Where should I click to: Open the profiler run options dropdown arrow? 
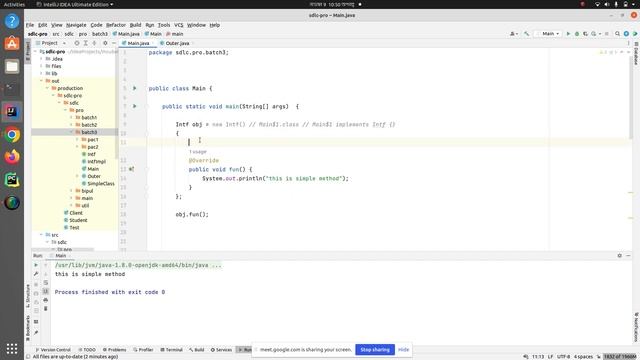click(600, 34)
